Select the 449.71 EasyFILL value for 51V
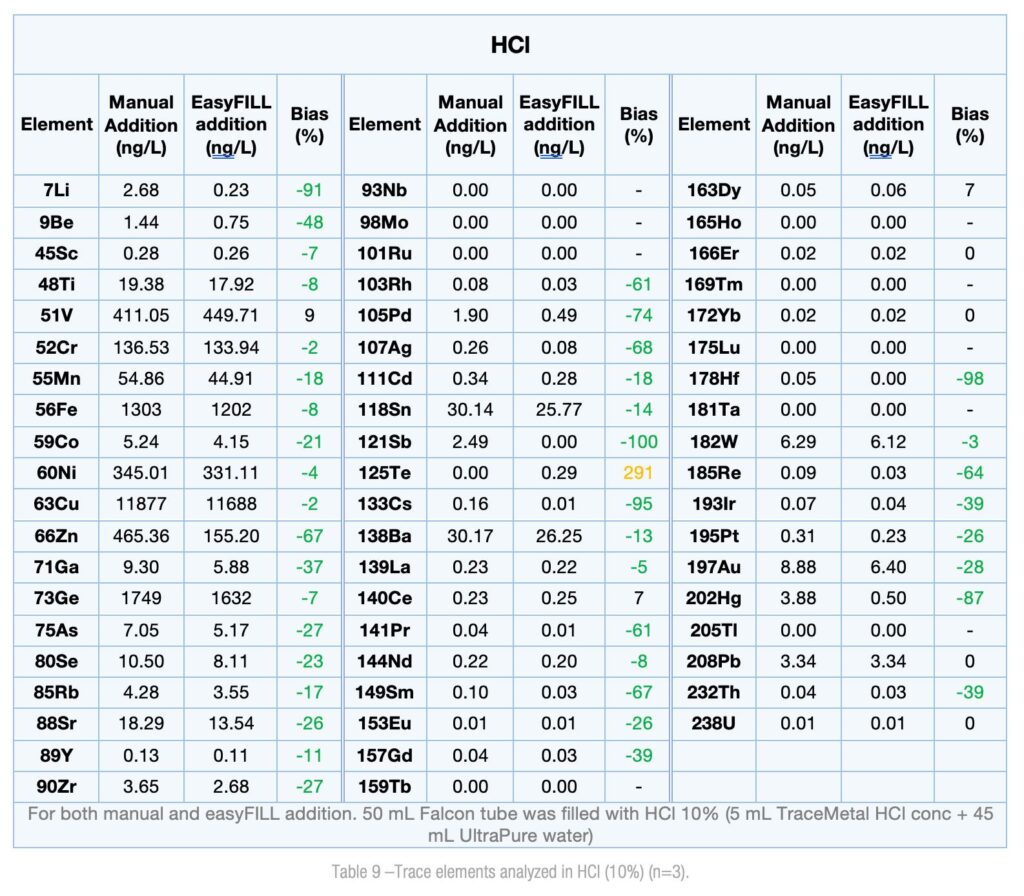The width and height of the screenshot is (1024, 896). (230, 316)
